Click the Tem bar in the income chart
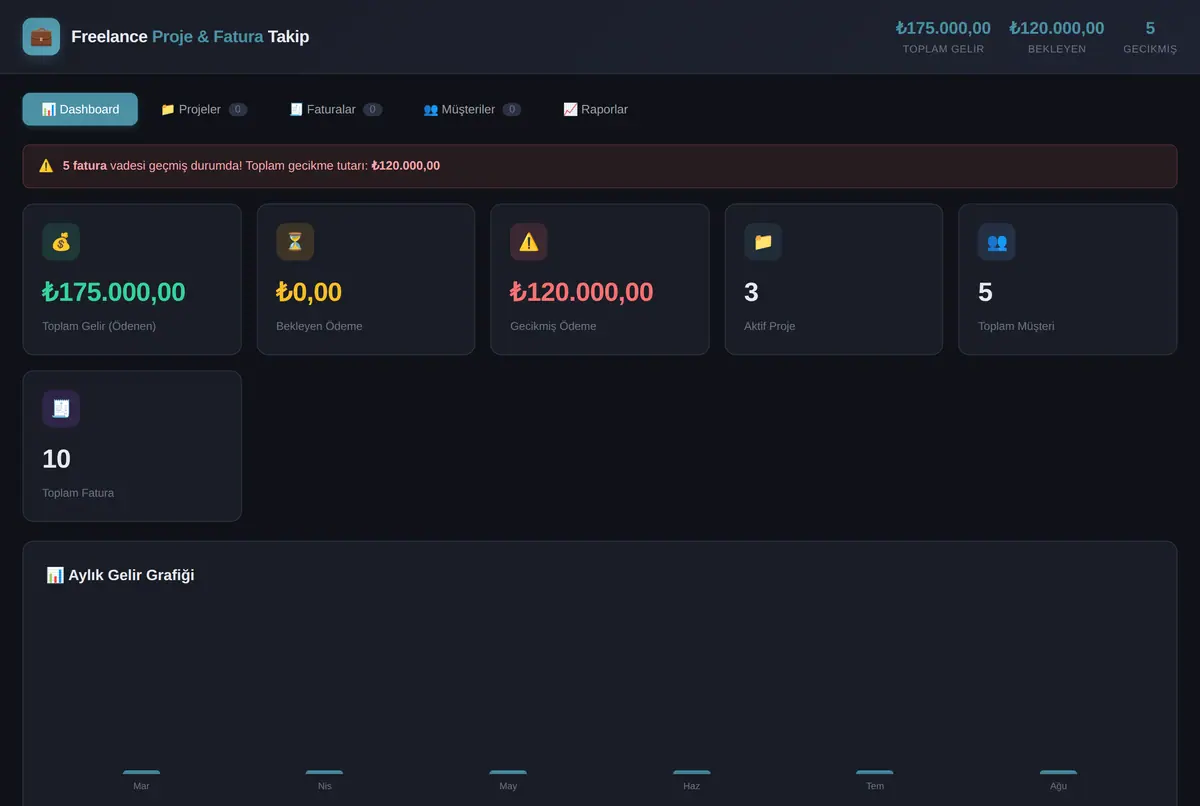 pos(875,772)
